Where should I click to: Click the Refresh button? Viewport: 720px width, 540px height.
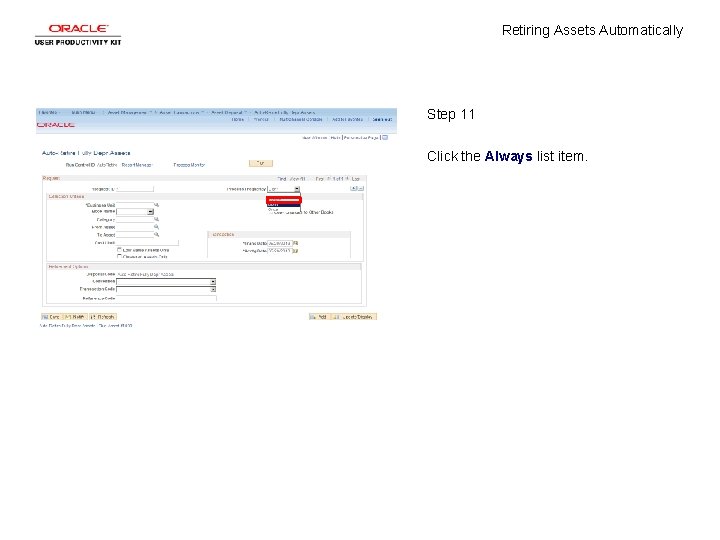103,317
